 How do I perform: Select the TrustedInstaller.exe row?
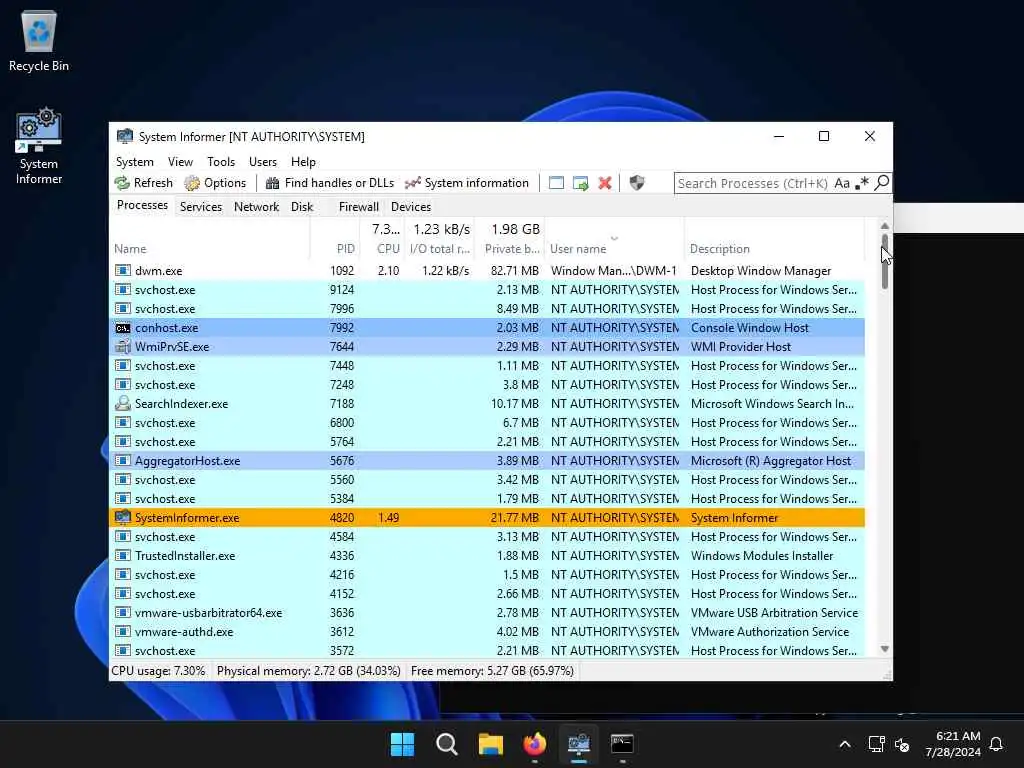point(487,556)
